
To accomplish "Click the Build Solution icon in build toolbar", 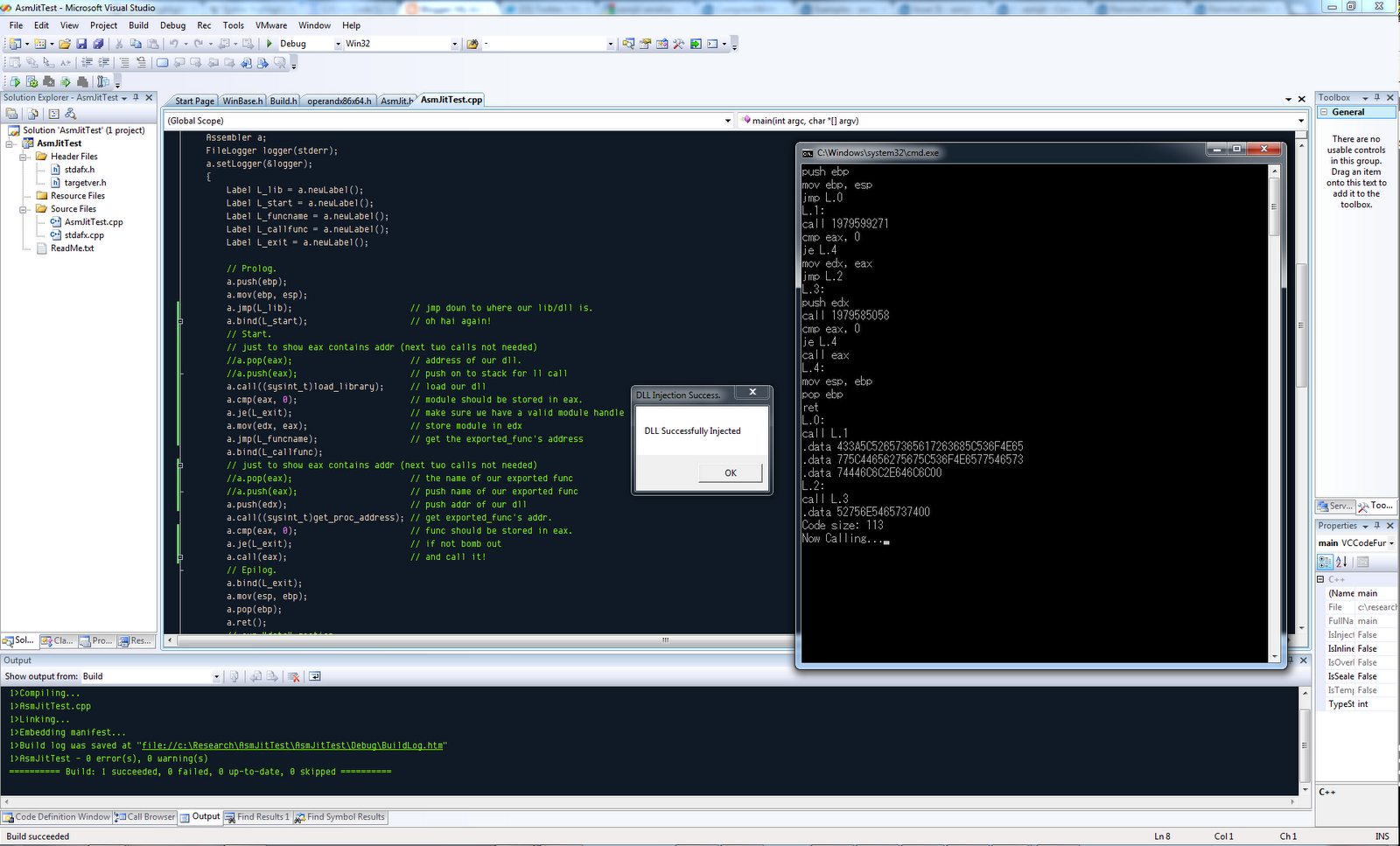I will pos(32,82).
